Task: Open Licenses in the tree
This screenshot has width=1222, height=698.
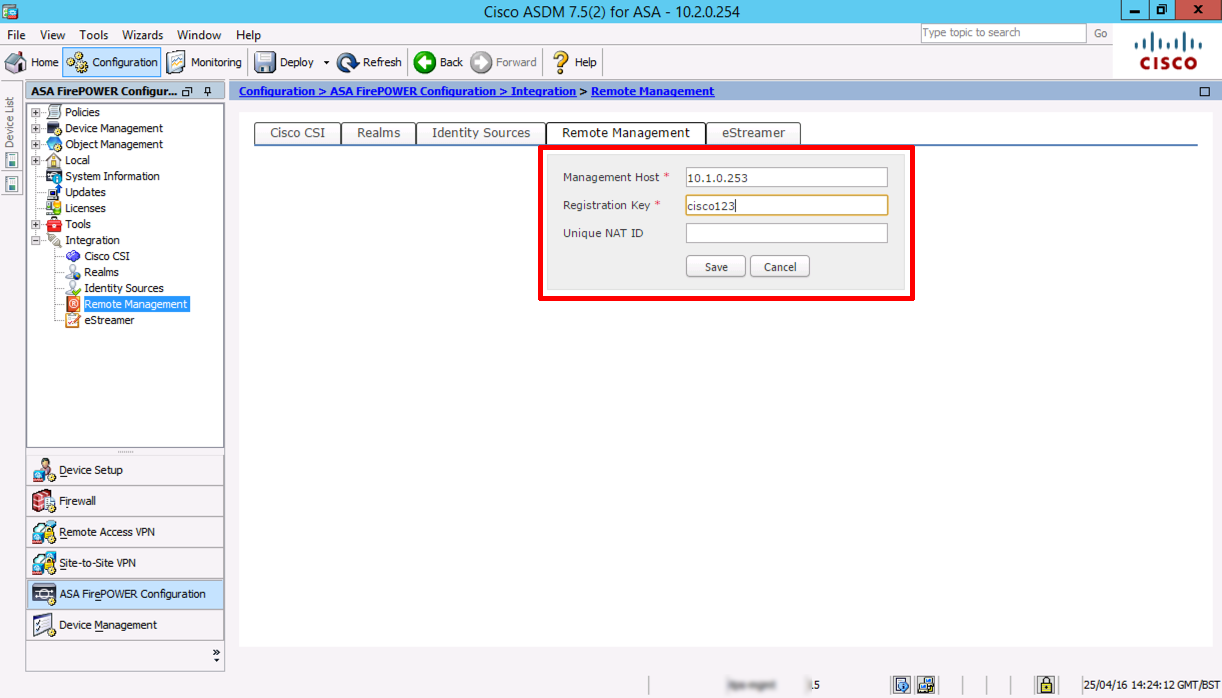Action: coord(85,208)
